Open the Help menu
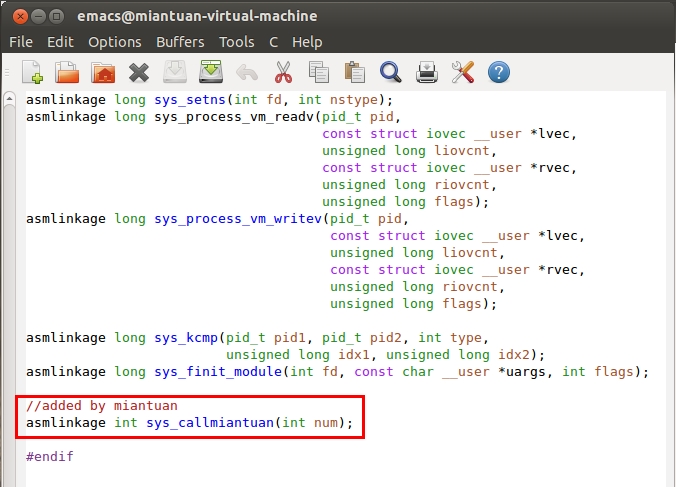This screenshot has width=676, height=487. [x=307, y=42]
